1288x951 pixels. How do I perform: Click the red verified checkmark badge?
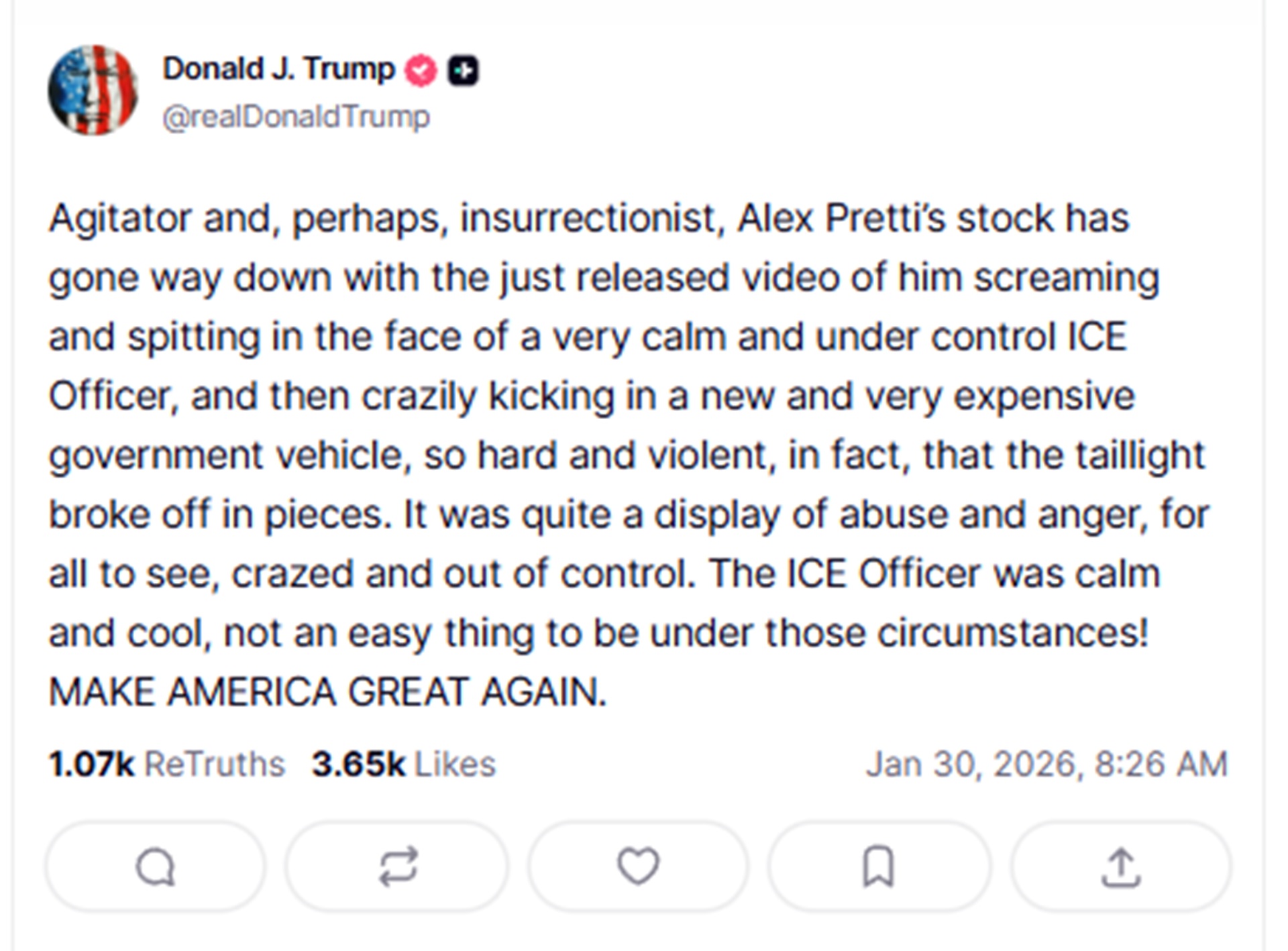pos(421,70)
